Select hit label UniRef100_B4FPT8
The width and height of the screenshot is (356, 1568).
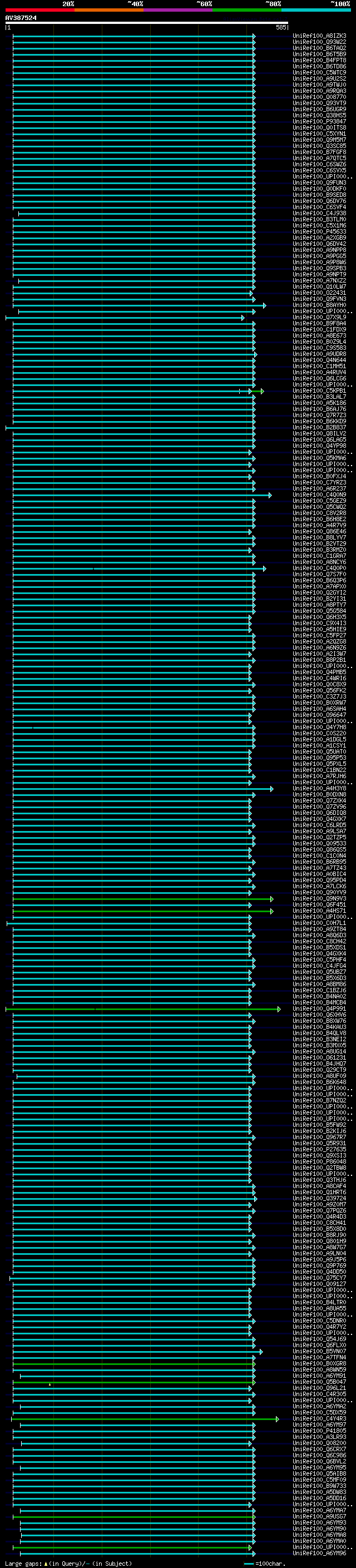319,61
